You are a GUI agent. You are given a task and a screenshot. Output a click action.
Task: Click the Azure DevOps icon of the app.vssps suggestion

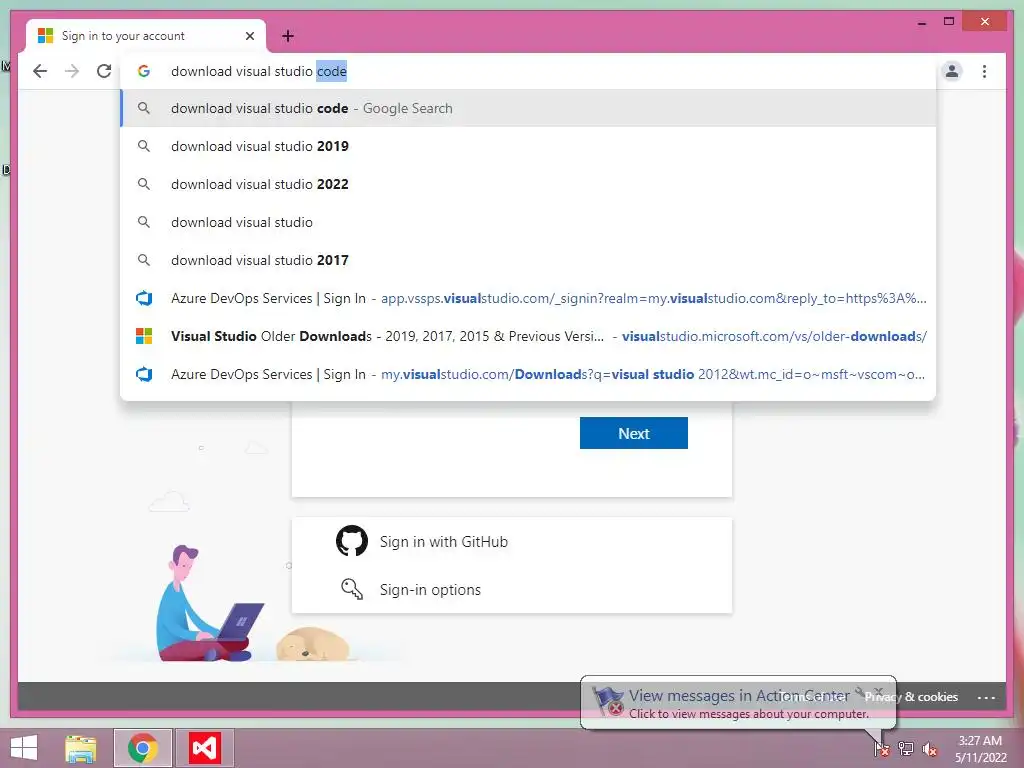click(x=144, y=298)
